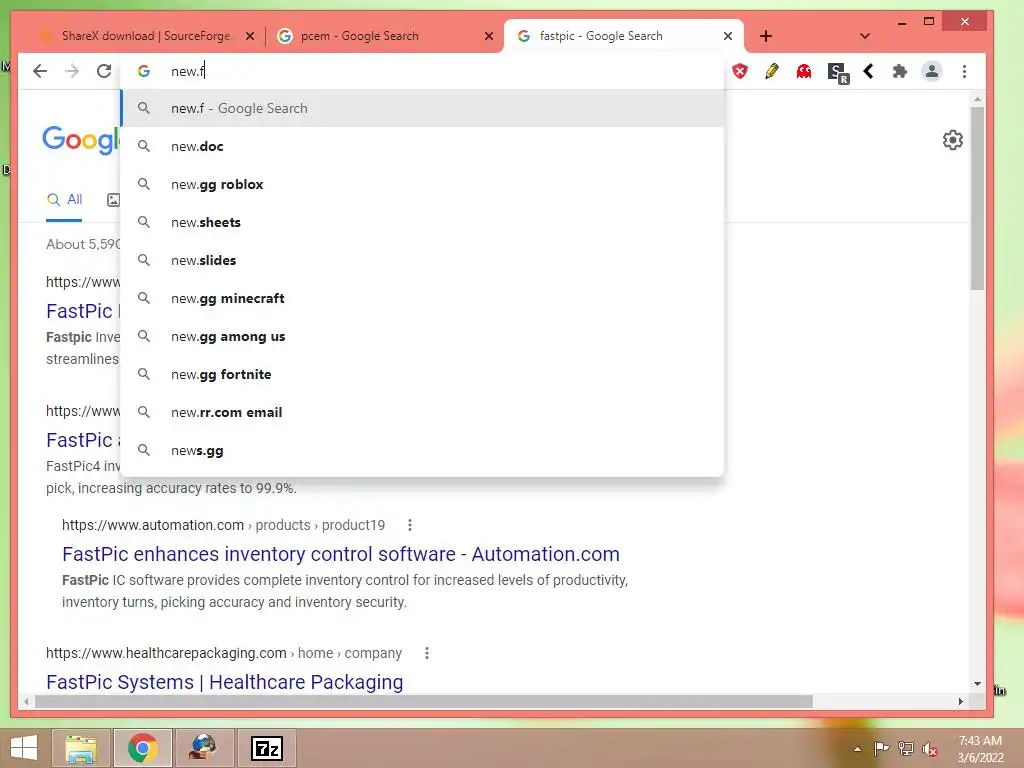This screenshot has width=1024, height=768.
Task: Pick the new.sheets suggestion
Action: (423, 222)
